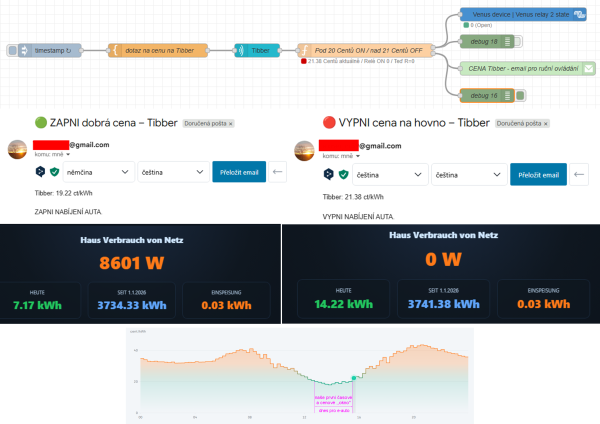600x424 pixels.
Task: Click the green shield icon in VYPNI email
Action: (344, 174)
